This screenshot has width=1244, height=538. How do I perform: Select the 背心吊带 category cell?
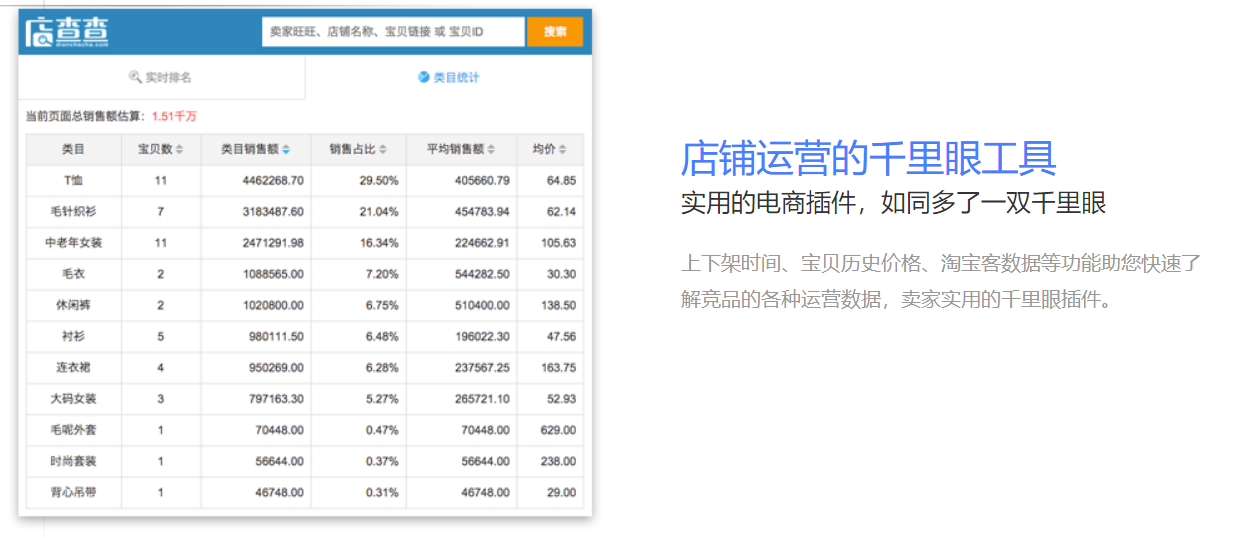coord(73,493)
